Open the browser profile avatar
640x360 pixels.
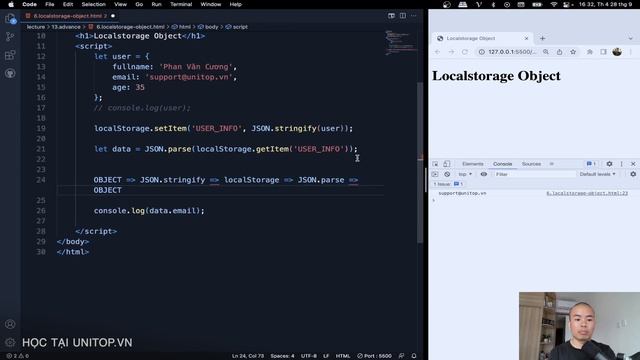617,52
